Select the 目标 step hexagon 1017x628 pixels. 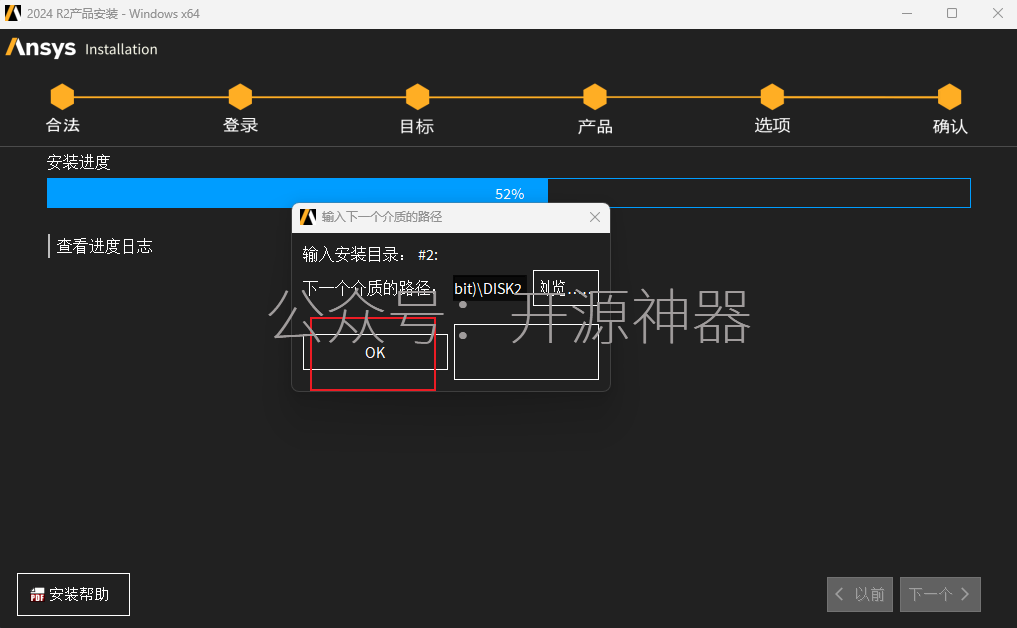coord(417,97)
